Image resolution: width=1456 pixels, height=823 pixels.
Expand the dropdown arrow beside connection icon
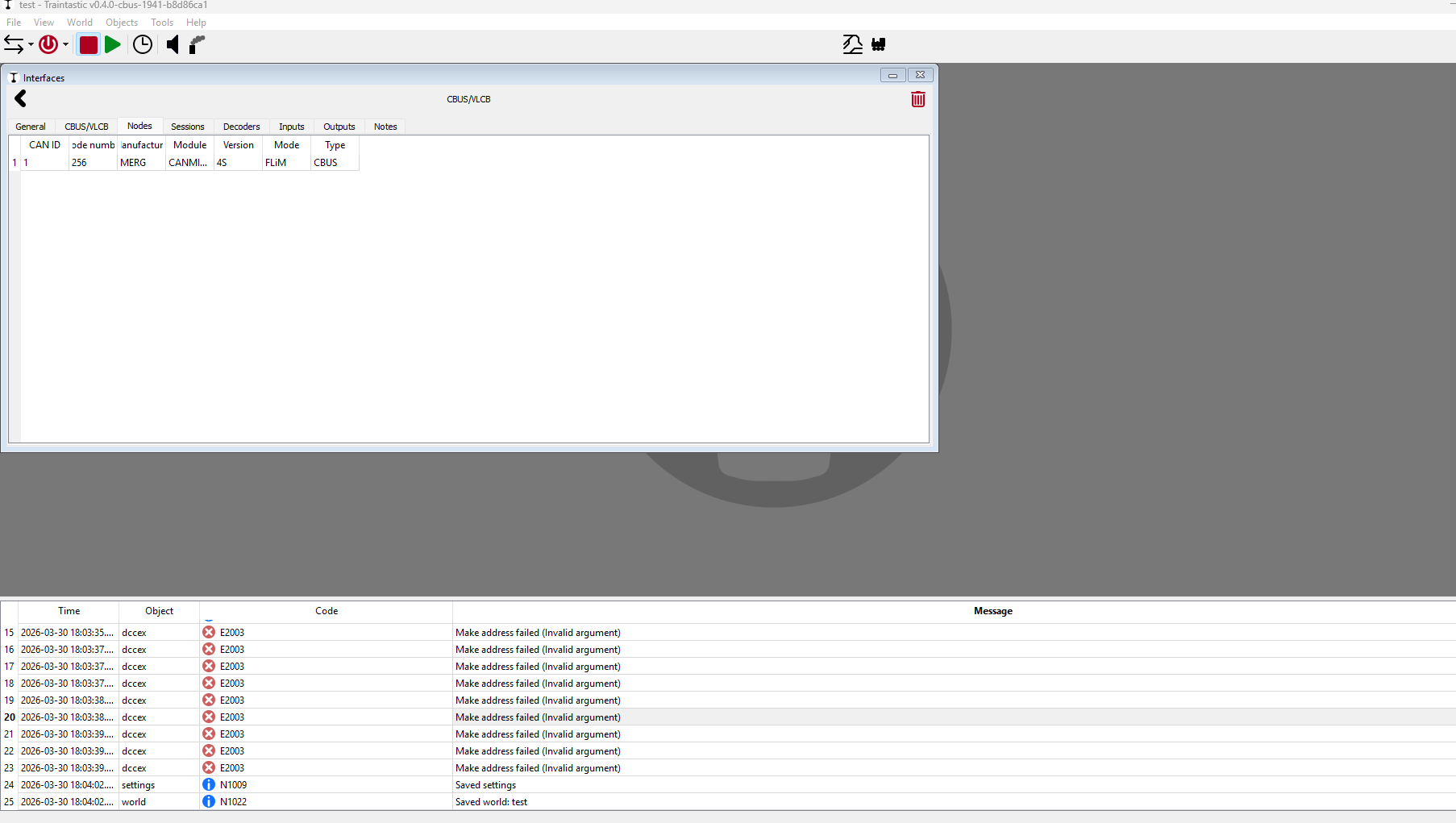pos(31,45)
